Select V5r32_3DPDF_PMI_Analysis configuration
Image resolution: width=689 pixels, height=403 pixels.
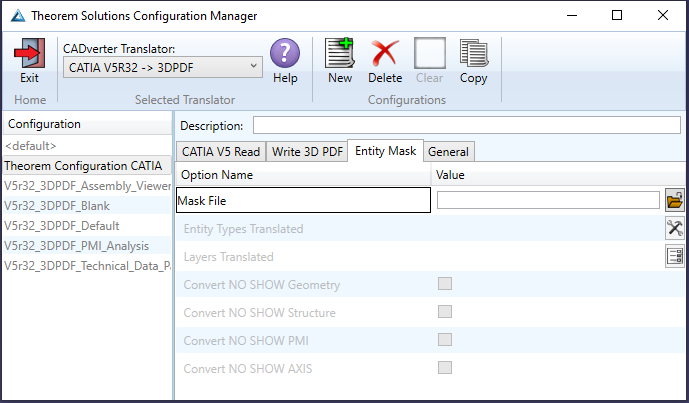87,246
